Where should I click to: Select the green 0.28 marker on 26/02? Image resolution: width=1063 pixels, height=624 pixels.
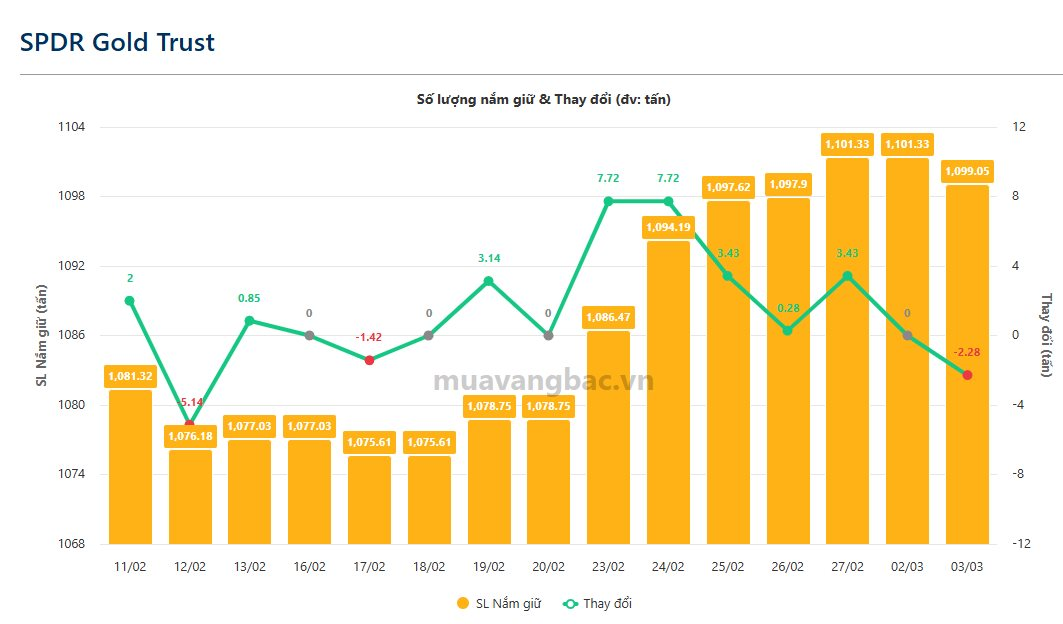tap(787, 330)
